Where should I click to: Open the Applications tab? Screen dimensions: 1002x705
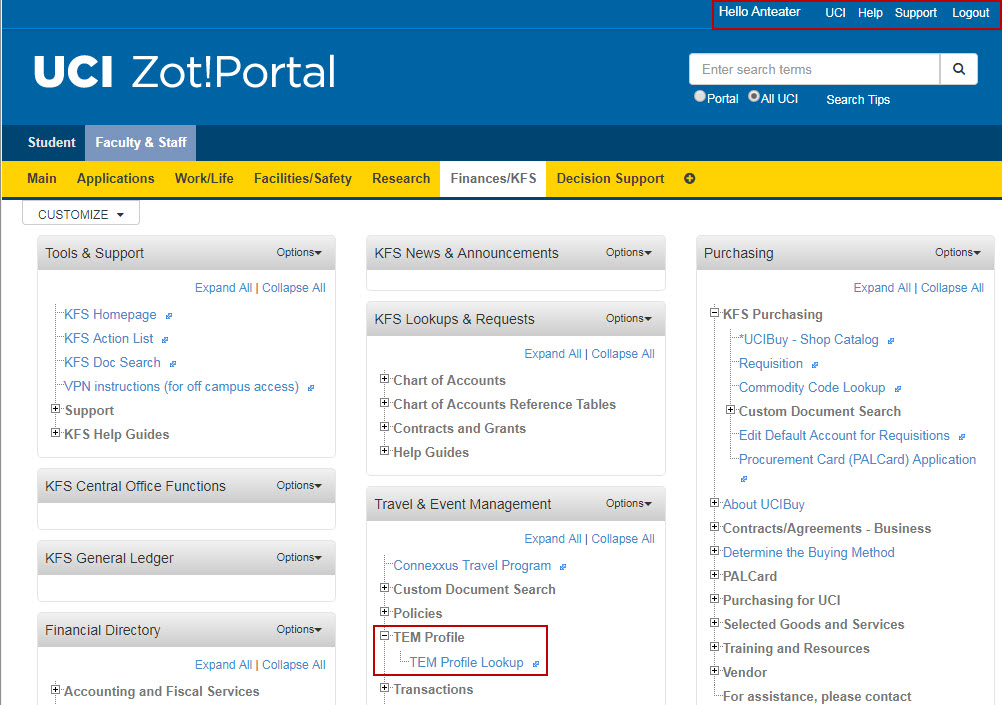(116, 179)
